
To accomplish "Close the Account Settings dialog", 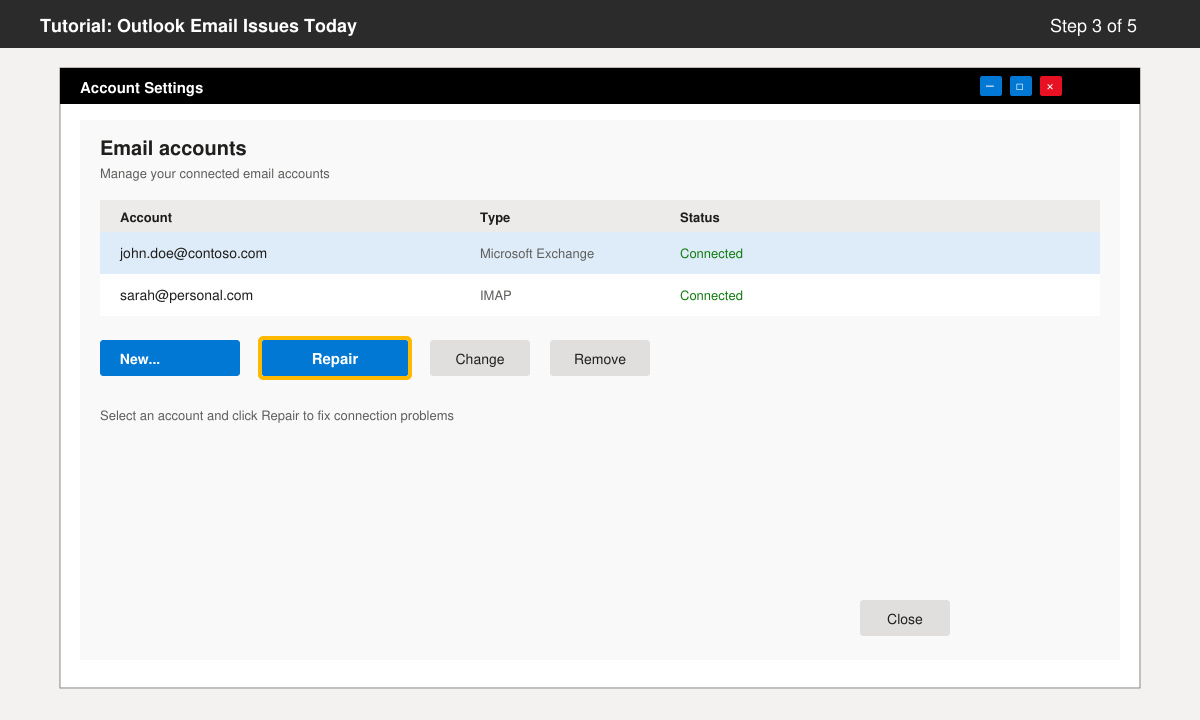I will 905,618.
